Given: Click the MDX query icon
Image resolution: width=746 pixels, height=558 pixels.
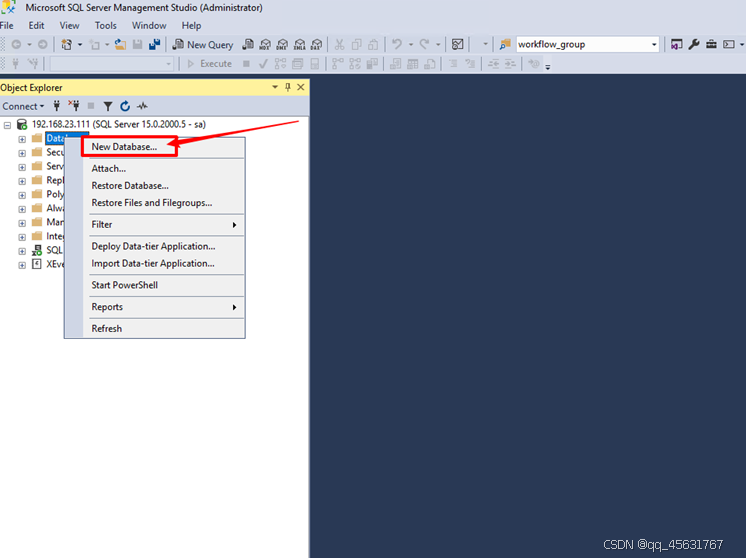Looking at the screenshot, I should coord(265,45).
